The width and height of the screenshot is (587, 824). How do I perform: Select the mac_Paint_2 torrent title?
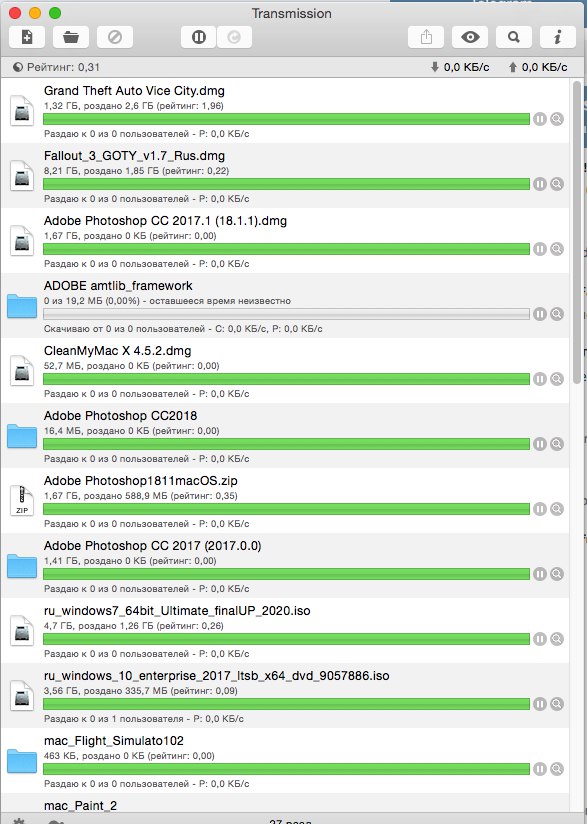coord(80,806)
